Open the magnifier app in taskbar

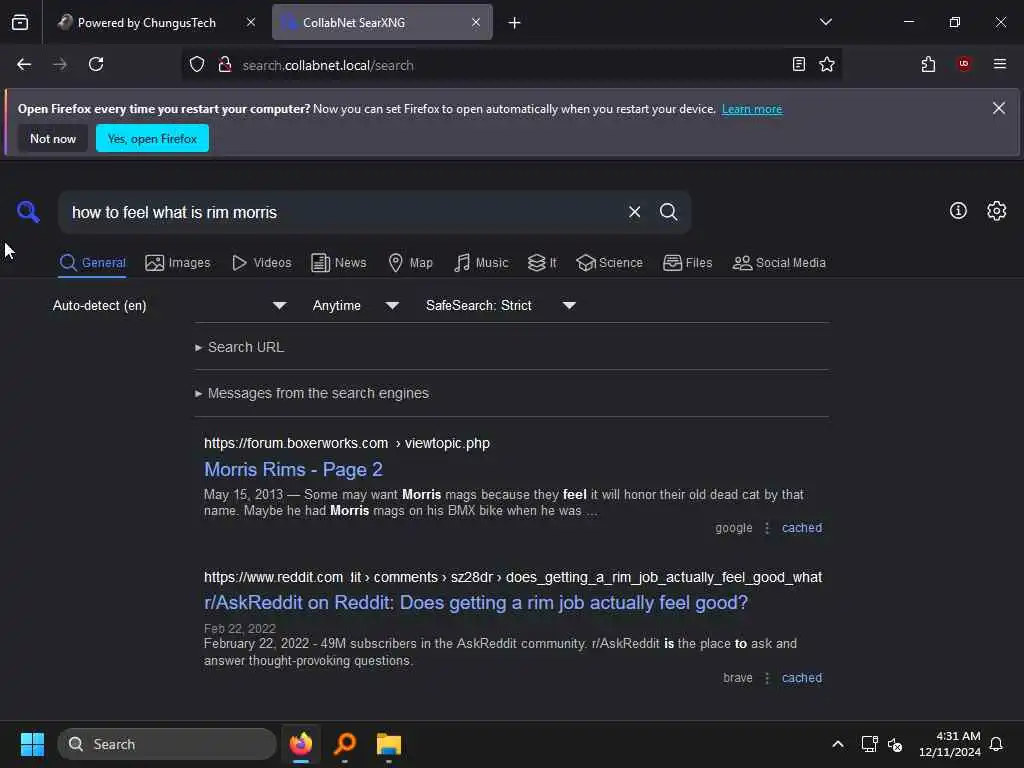tap(344, 743)
